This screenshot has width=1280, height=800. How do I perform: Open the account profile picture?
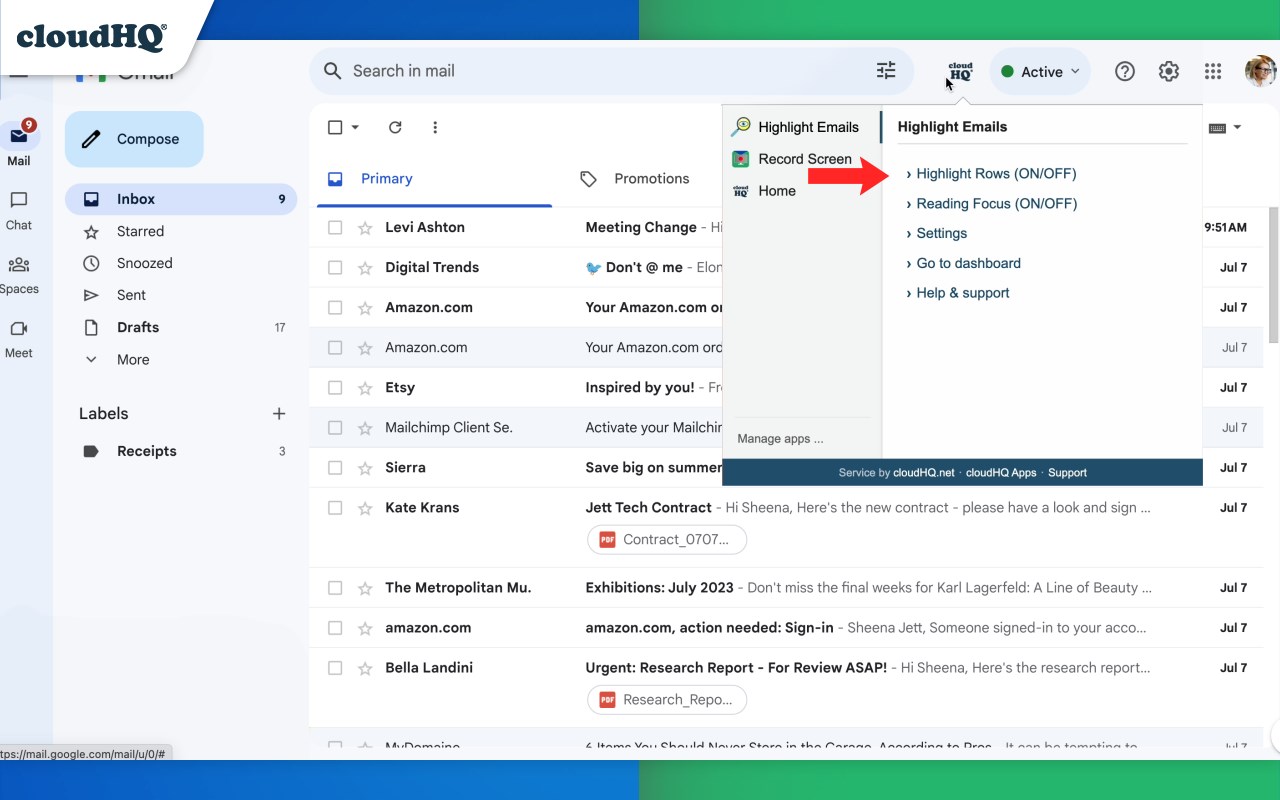tap(1260, 71)
